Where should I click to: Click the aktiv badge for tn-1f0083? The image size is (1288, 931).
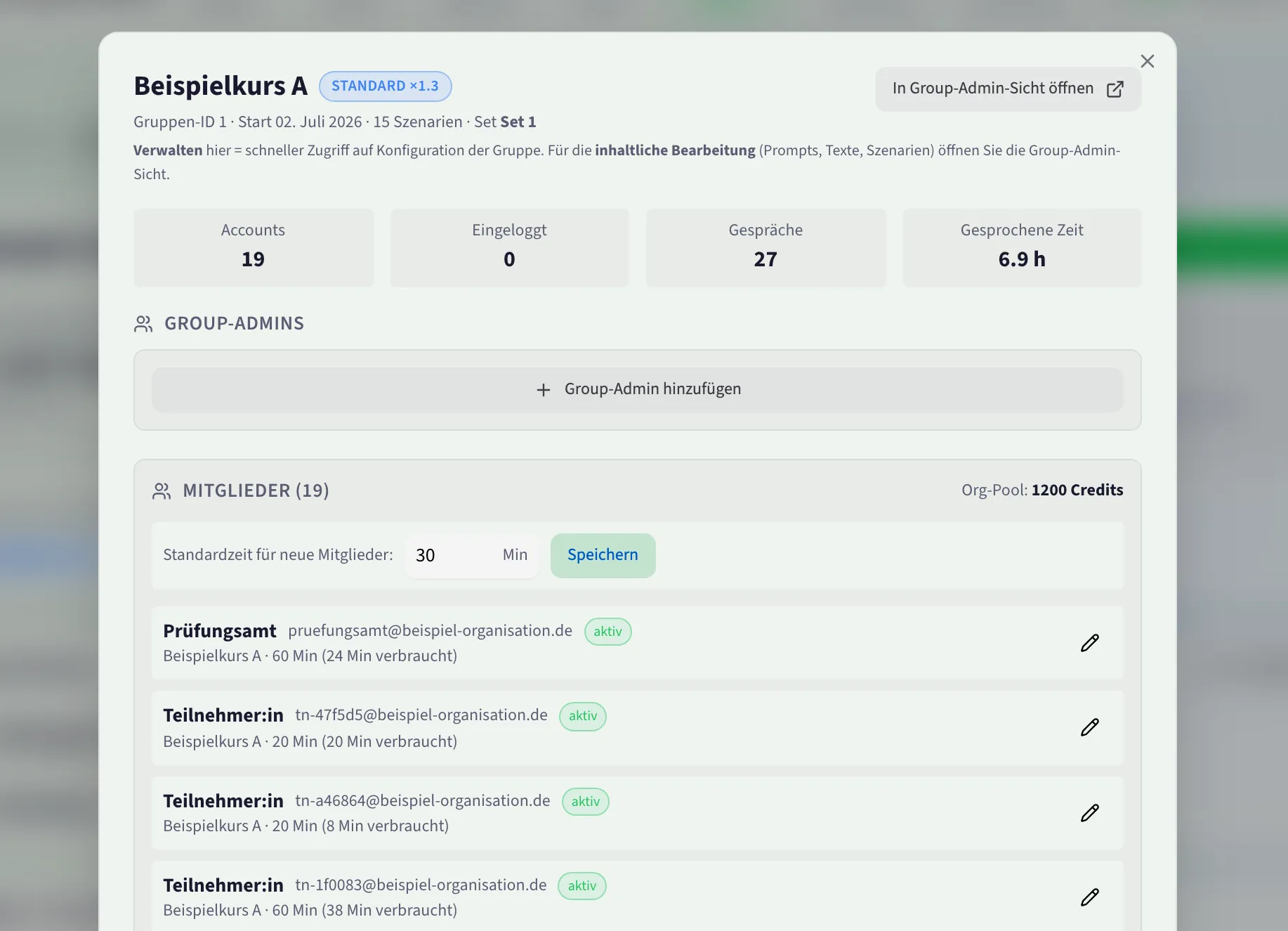click(x=582, y=886)
